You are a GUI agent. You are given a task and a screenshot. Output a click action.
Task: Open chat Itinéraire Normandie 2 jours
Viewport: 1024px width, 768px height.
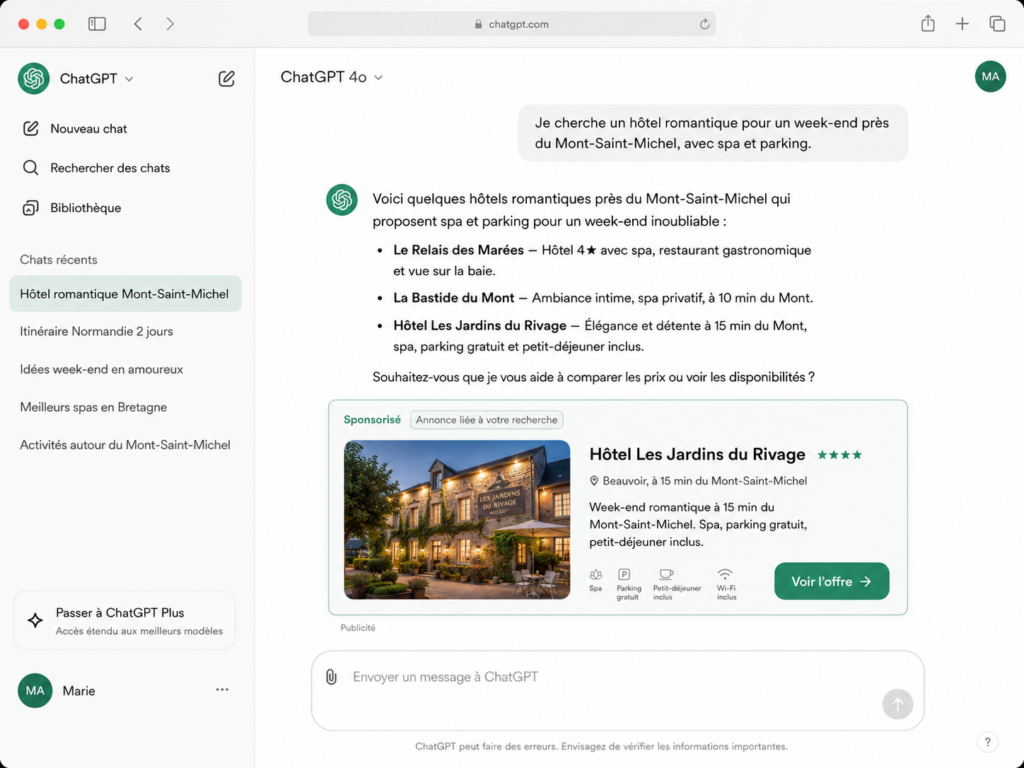[x=96, y=331]
